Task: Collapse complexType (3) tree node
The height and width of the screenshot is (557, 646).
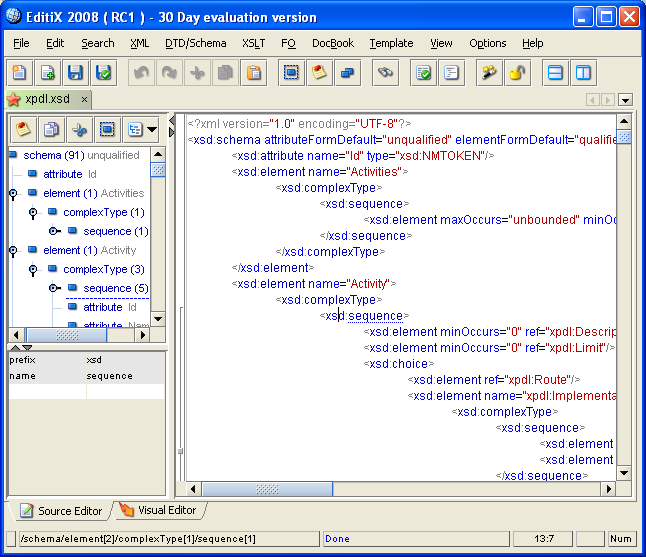Action: (x=33, y=269)
